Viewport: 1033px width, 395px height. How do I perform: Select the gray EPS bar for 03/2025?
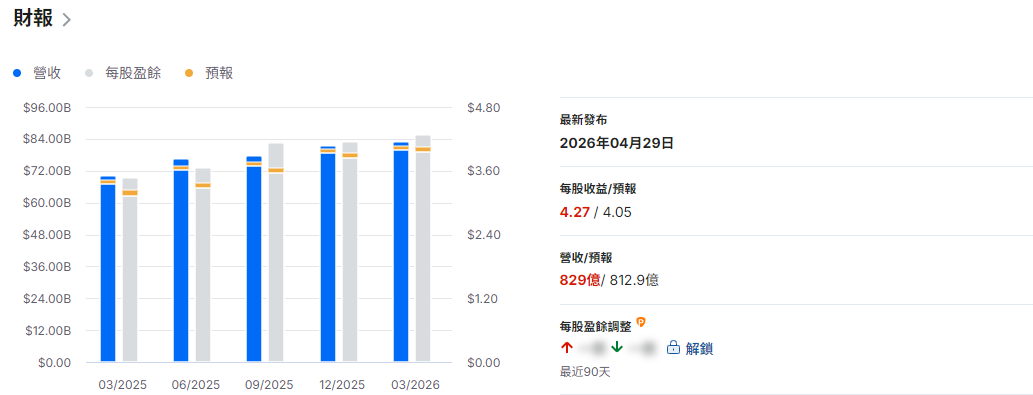(x=130, y=270)
